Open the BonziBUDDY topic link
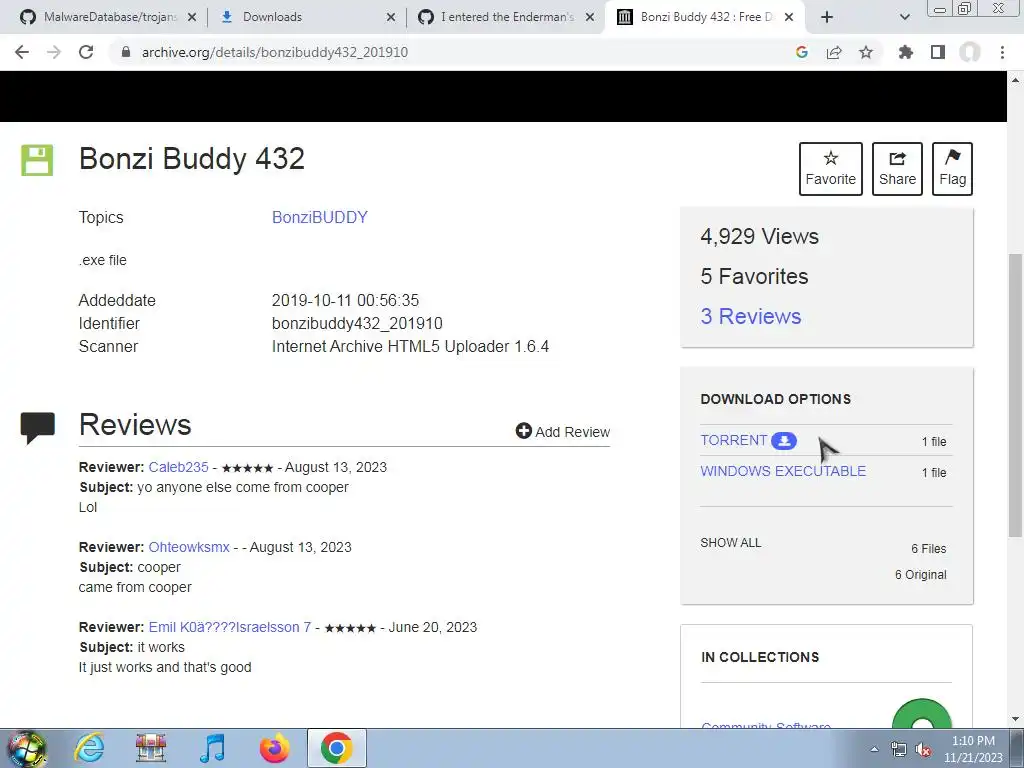The width and height of the screenshot is (1024, 768). (319, 217)
